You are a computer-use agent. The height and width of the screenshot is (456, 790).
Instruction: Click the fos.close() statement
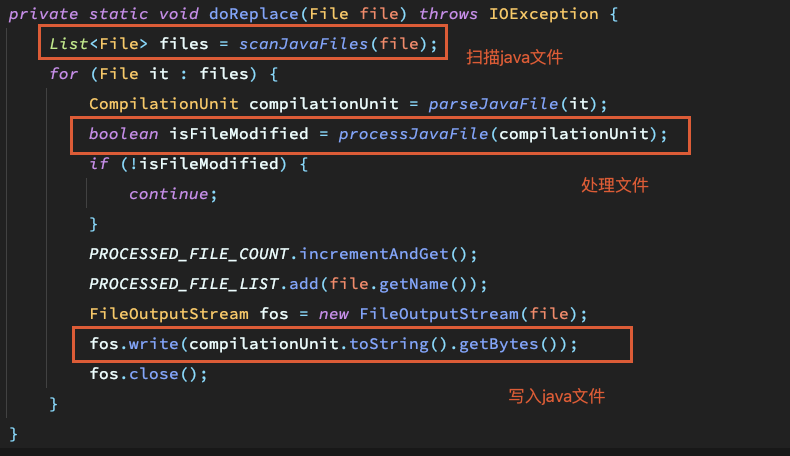click(x=148, y=374)
